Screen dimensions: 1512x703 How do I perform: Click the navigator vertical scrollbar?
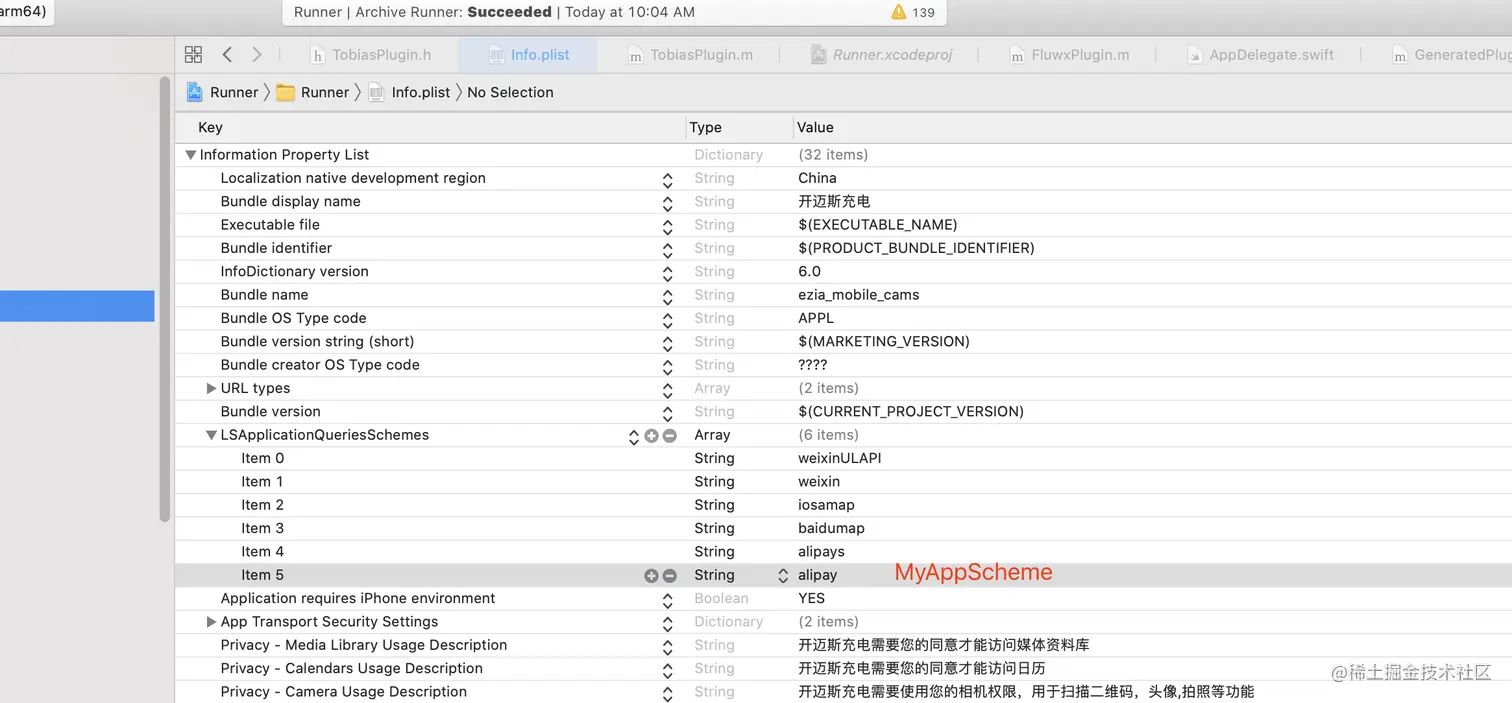click(165, 298)
